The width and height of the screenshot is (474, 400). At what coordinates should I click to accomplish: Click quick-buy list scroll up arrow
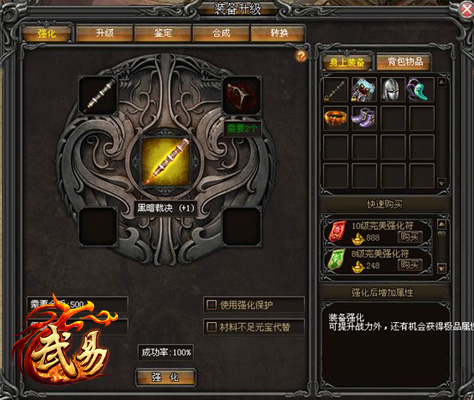coord(442,224)
